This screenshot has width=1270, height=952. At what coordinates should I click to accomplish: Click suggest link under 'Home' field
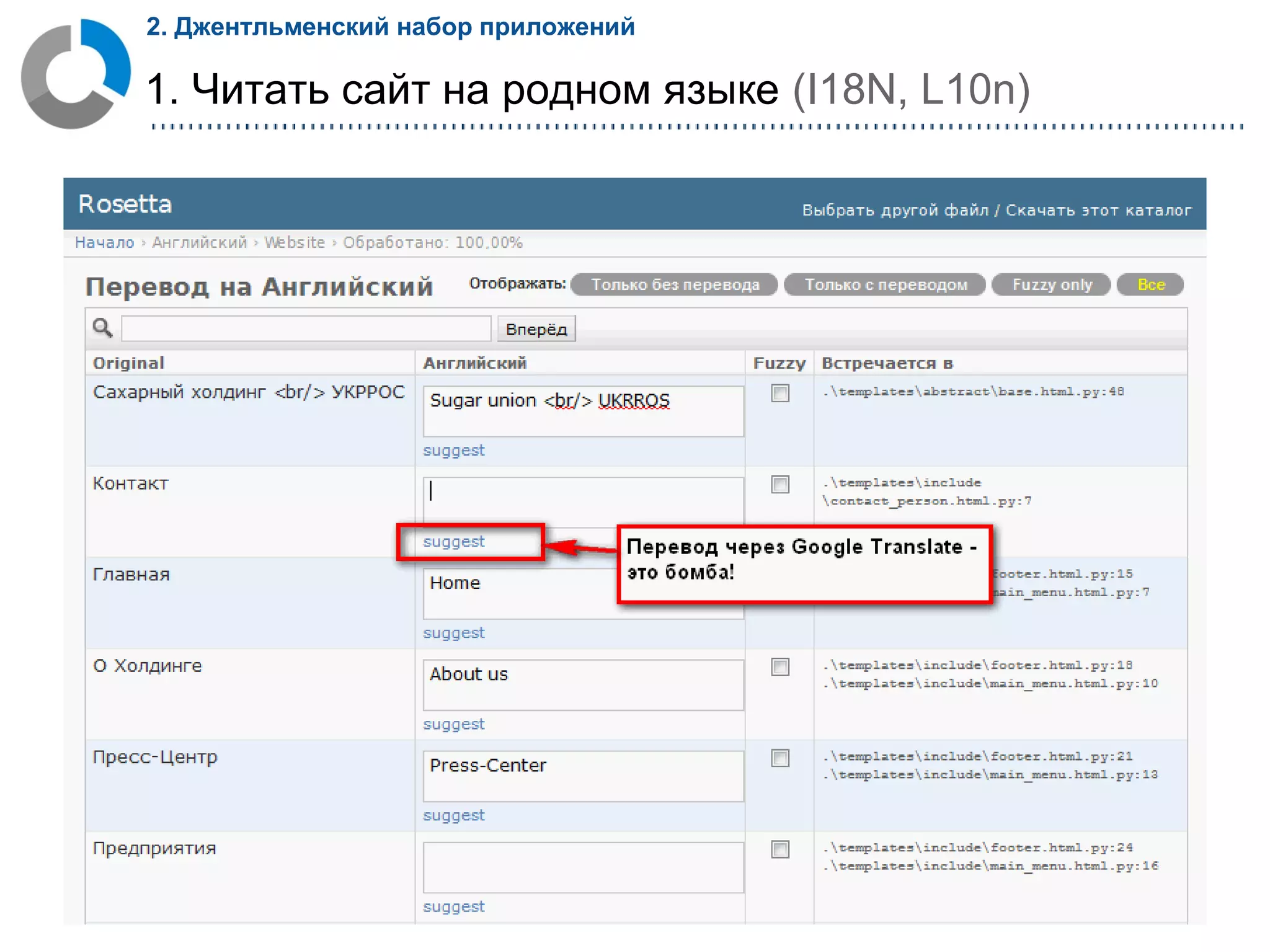(x=453, y=633)
